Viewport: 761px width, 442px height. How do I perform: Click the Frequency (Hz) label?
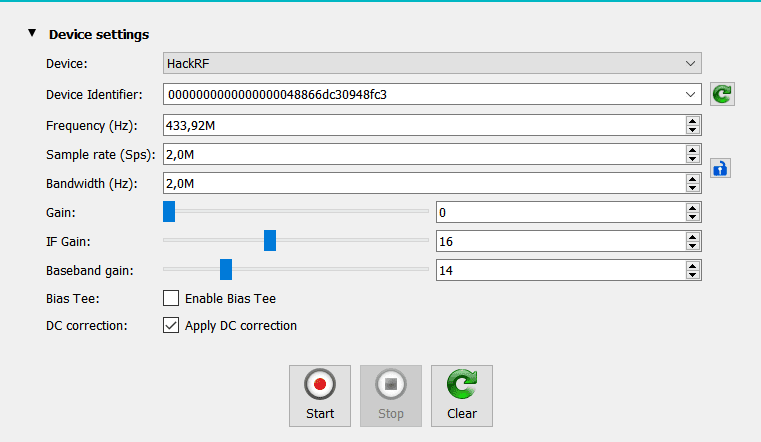pyautogui.click(x=92, y=126)
